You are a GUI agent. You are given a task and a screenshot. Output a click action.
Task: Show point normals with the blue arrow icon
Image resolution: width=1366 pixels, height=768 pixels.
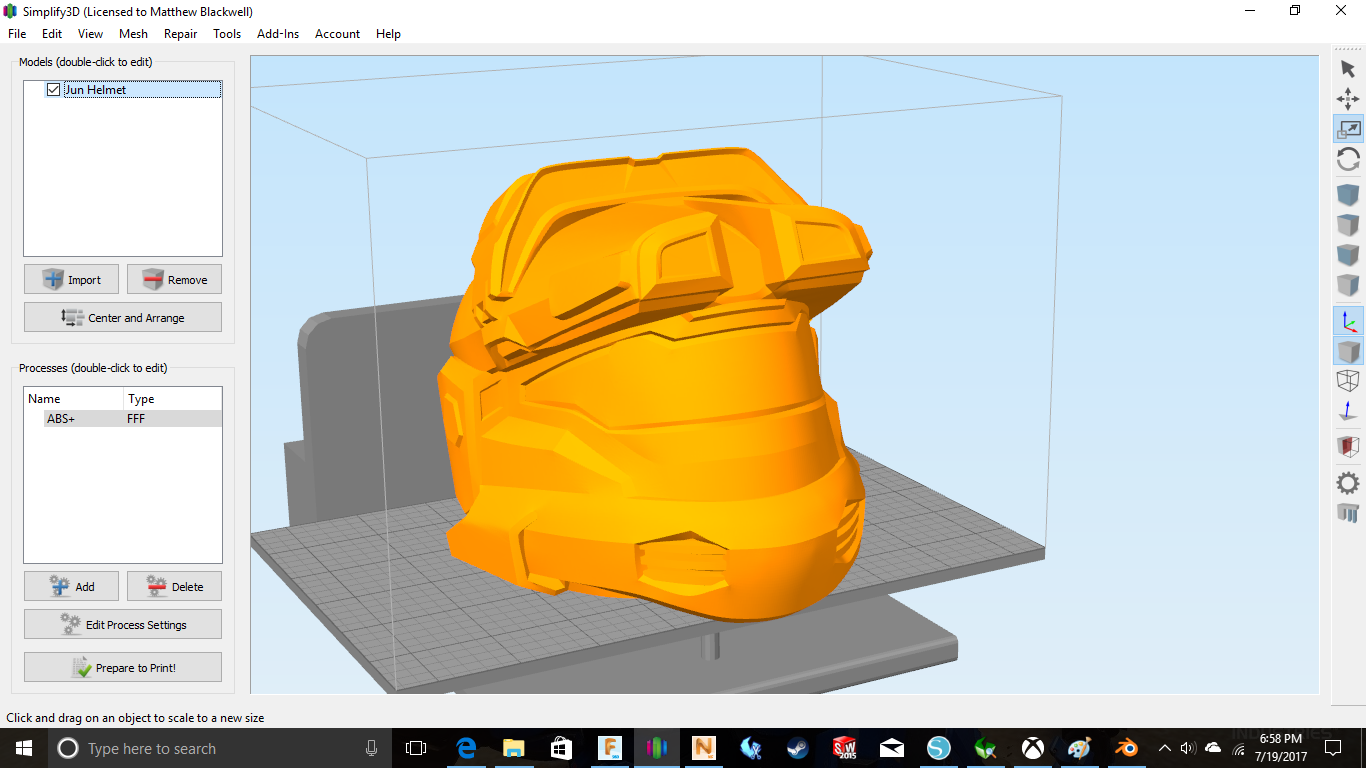(x=1348, y=412)
